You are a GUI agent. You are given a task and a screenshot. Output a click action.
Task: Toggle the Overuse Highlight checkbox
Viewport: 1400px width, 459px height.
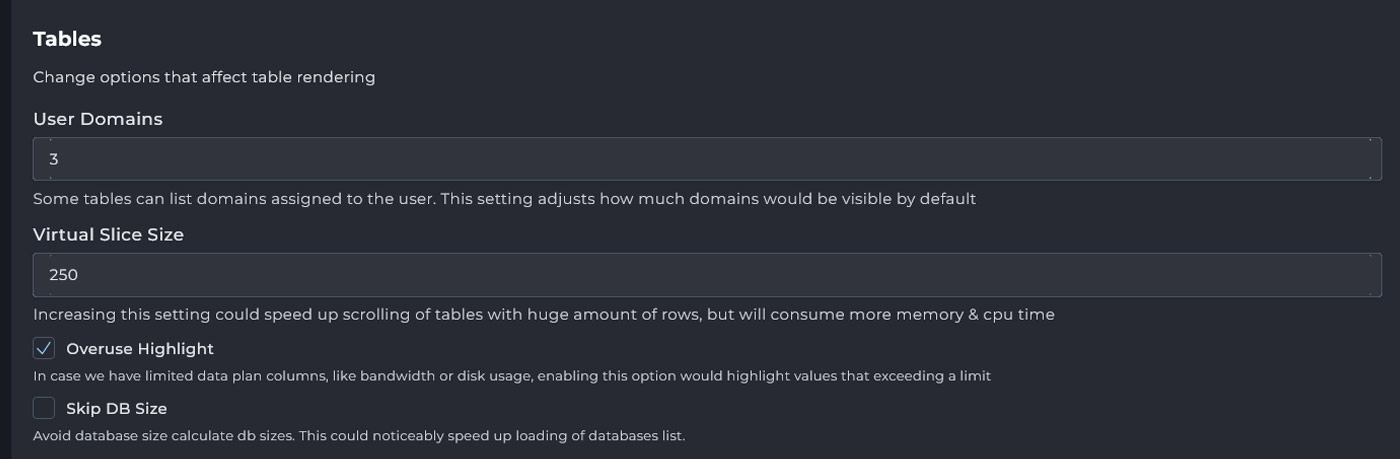click(x=44, y=348)
